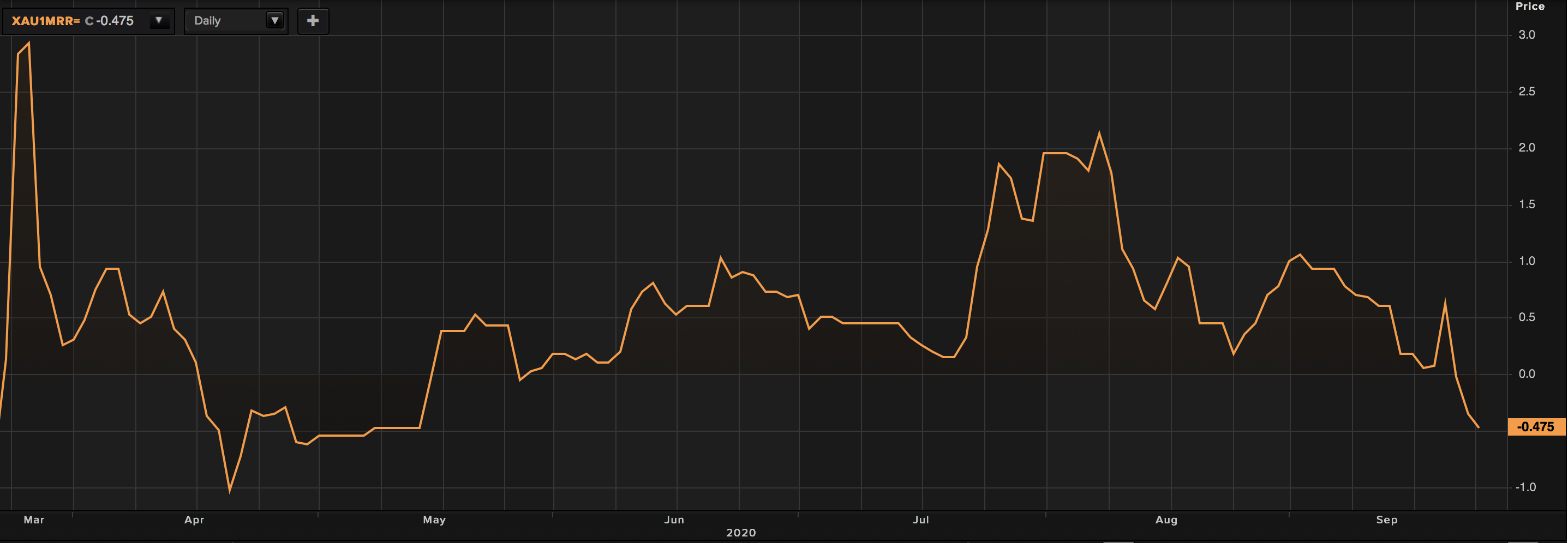
Task: Click the Jul label on the time axis
Action: (920, 520)
